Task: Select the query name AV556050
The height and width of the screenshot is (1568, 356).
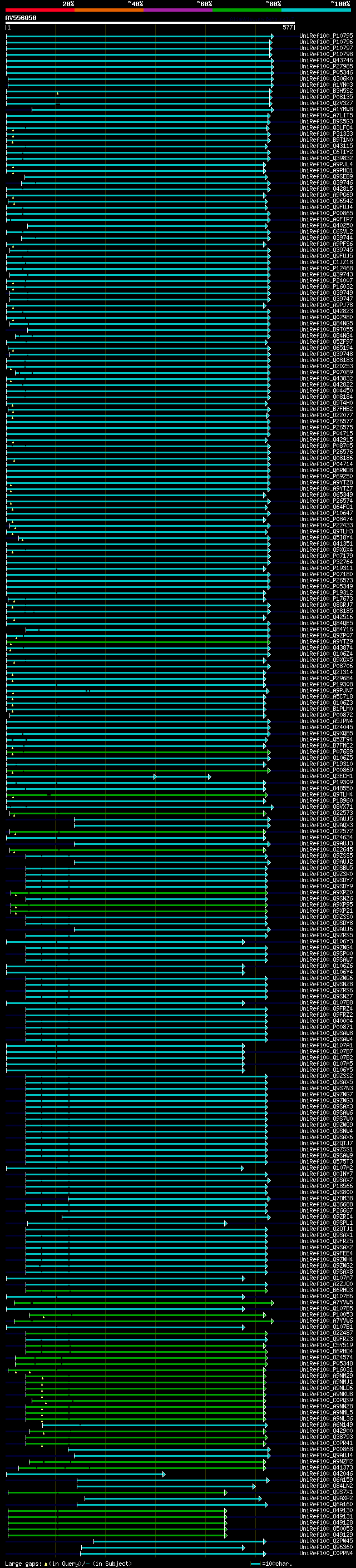Action: coord(21,18)
